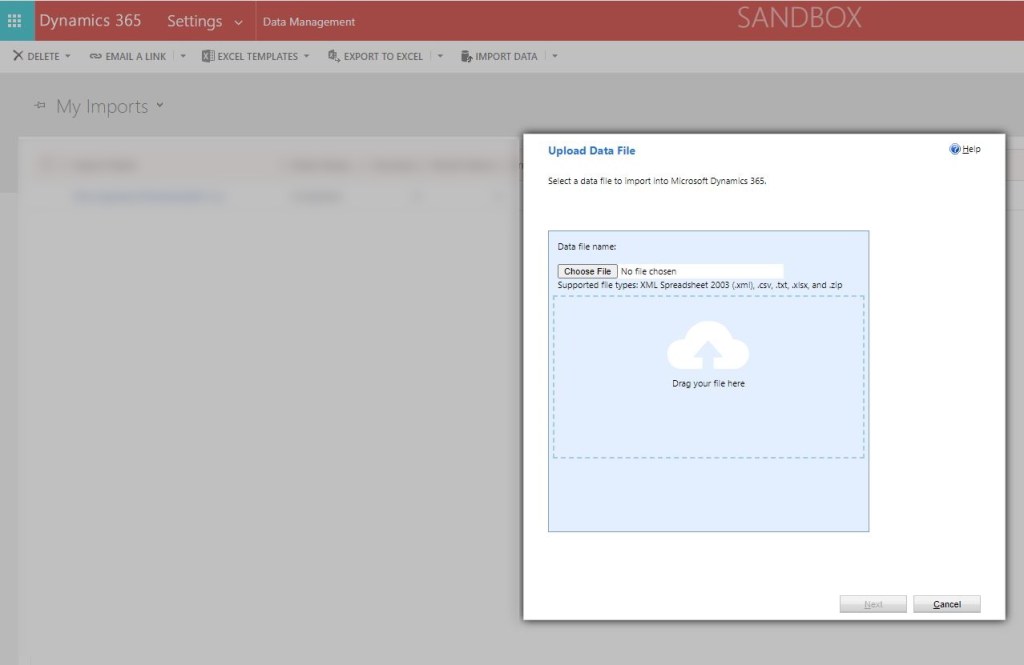This screenshot has height=665, width=1024.
Task: Click the blue Help question mark icon
Action: [x=955, y=149]
